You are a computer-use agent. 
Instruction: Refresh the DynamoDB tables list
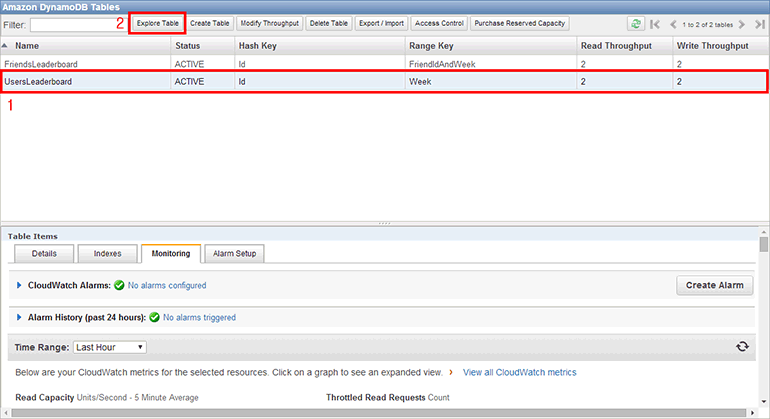635,23
